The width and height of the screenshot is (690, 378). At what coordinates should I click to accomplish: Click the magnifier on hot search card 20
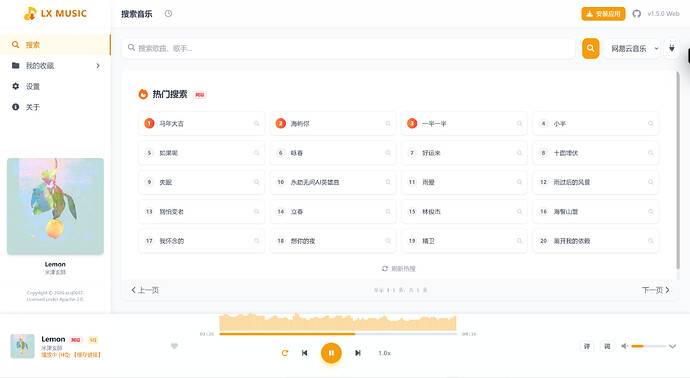[650, 241]
